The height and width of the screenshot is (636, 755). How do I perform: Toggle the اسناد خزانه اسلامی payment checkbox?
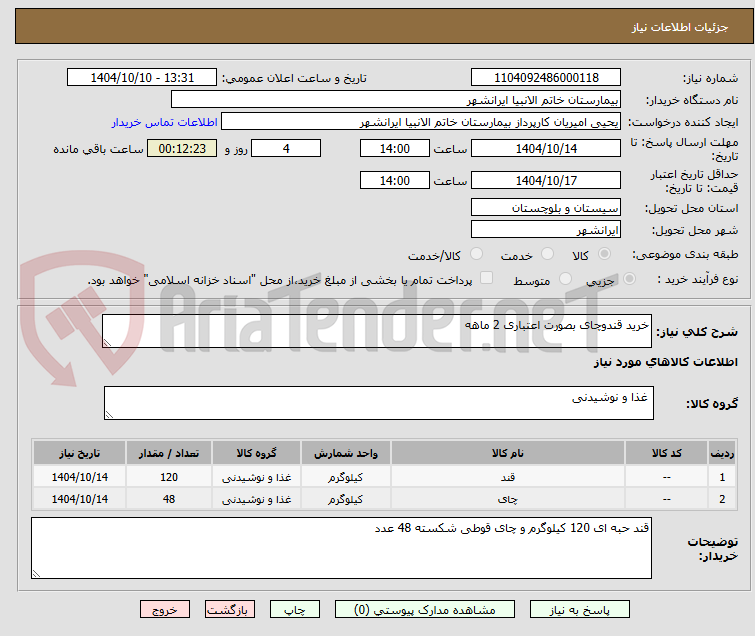(x=487, y=278)
